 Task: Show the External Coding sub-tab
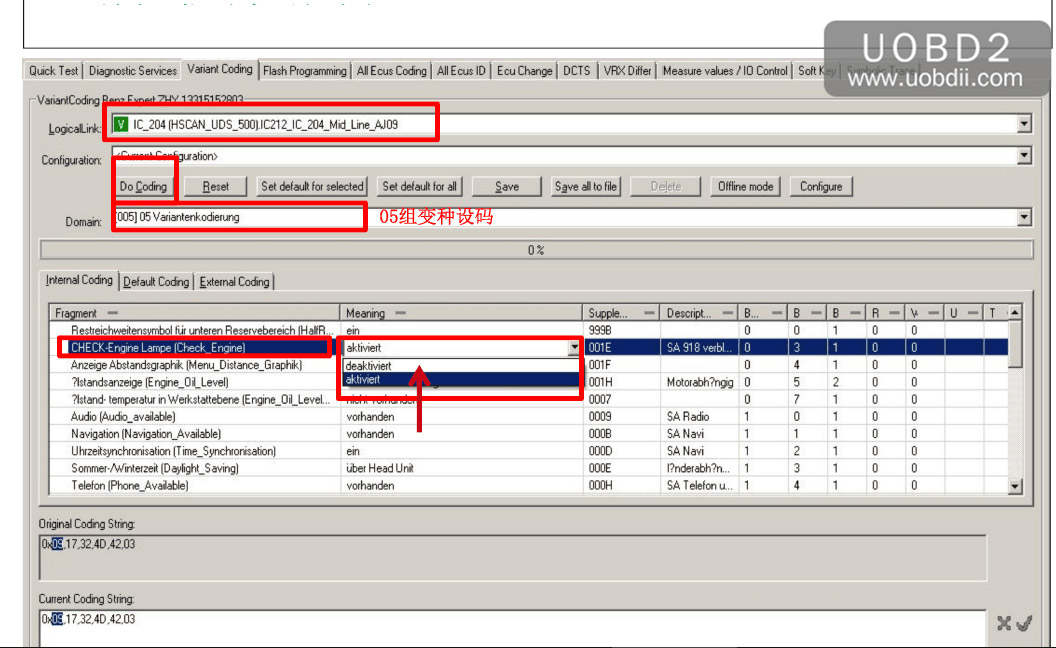click(234, 282)
